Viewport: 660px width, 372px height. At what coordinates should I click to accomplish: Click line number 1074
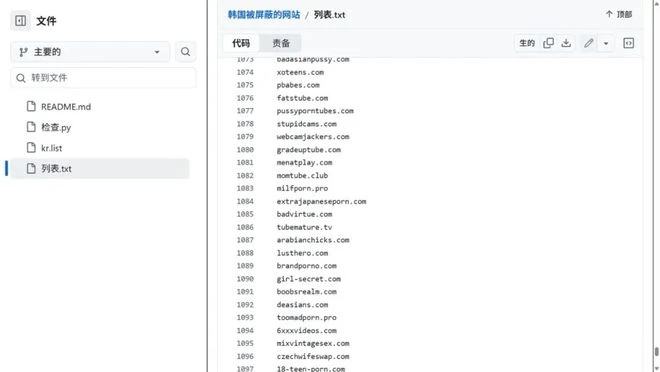(245, 72)
